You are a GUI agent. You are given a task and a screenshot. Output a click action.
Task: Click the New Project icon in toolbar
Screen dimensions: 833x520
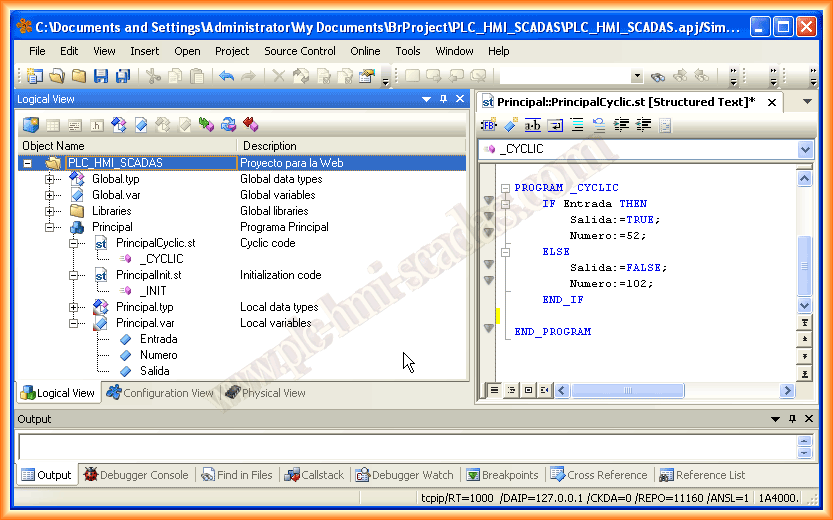coord(35,76)
